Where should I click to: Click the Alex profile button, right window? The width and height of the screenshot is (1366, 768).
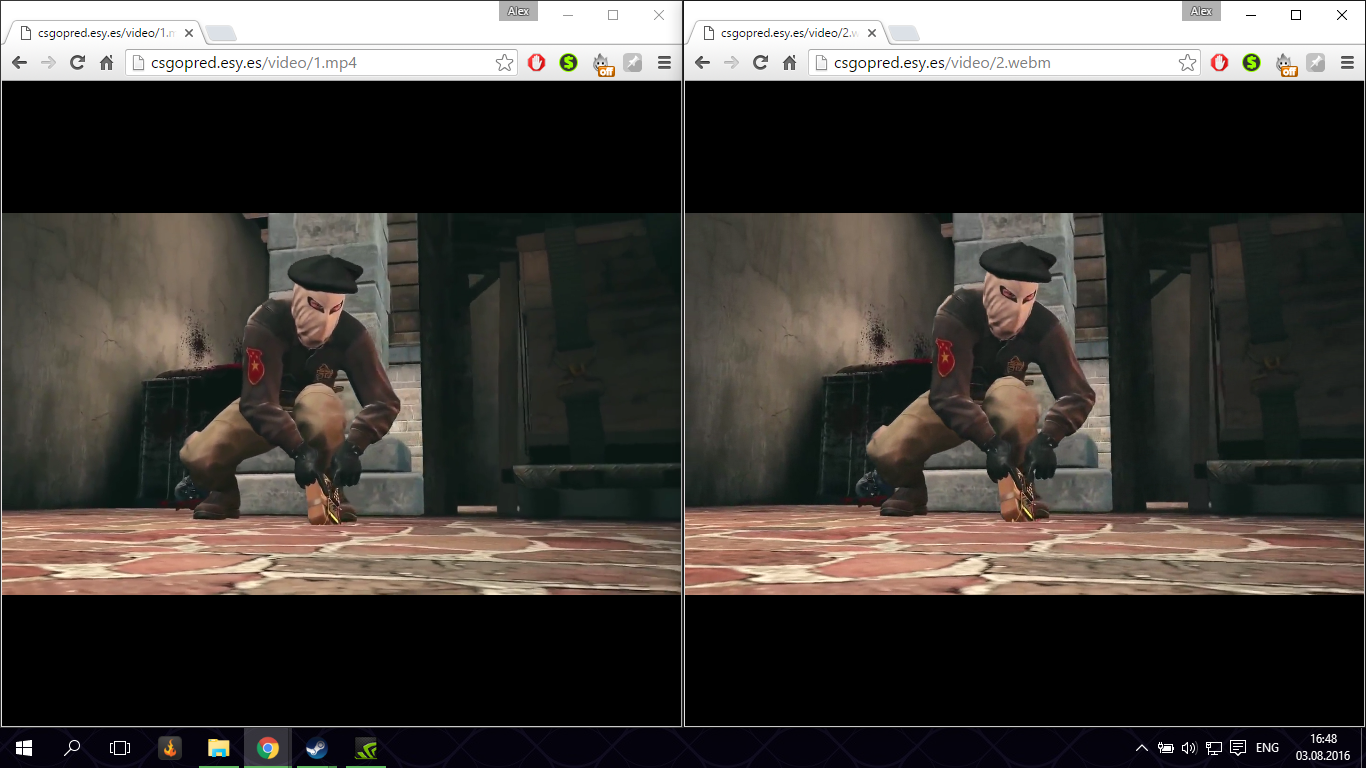point(1201,11)
